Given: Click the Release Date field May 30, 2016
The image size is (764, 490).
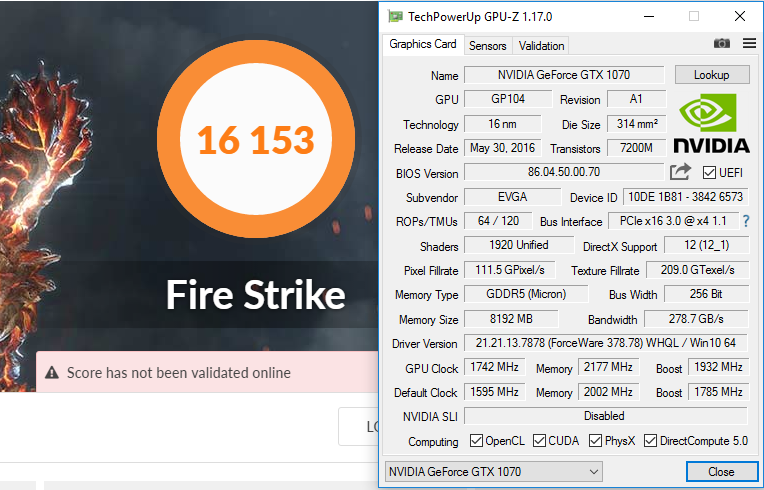Looking at the screenshot, I should pos(502,148).
